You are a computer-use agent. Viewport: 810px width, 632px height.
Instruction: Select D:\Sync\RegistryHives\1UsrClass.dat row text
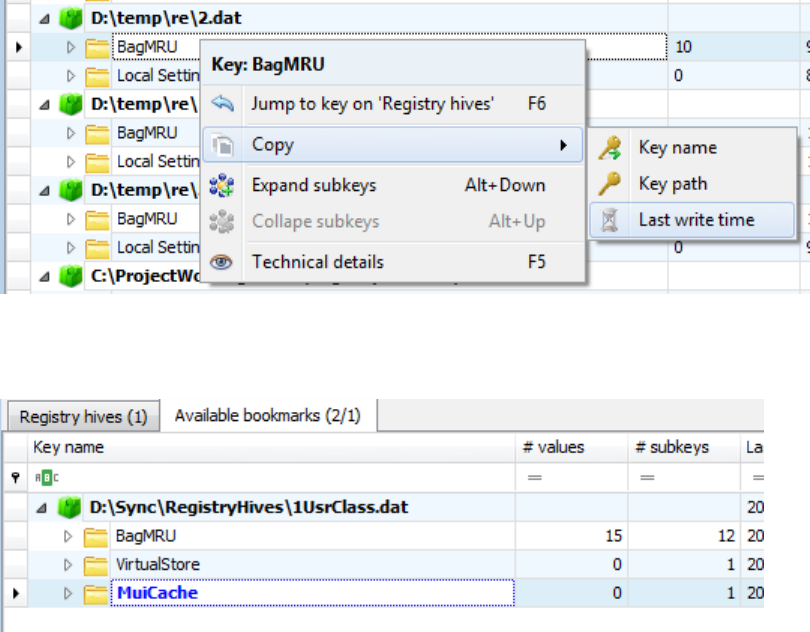click(249, 507)
